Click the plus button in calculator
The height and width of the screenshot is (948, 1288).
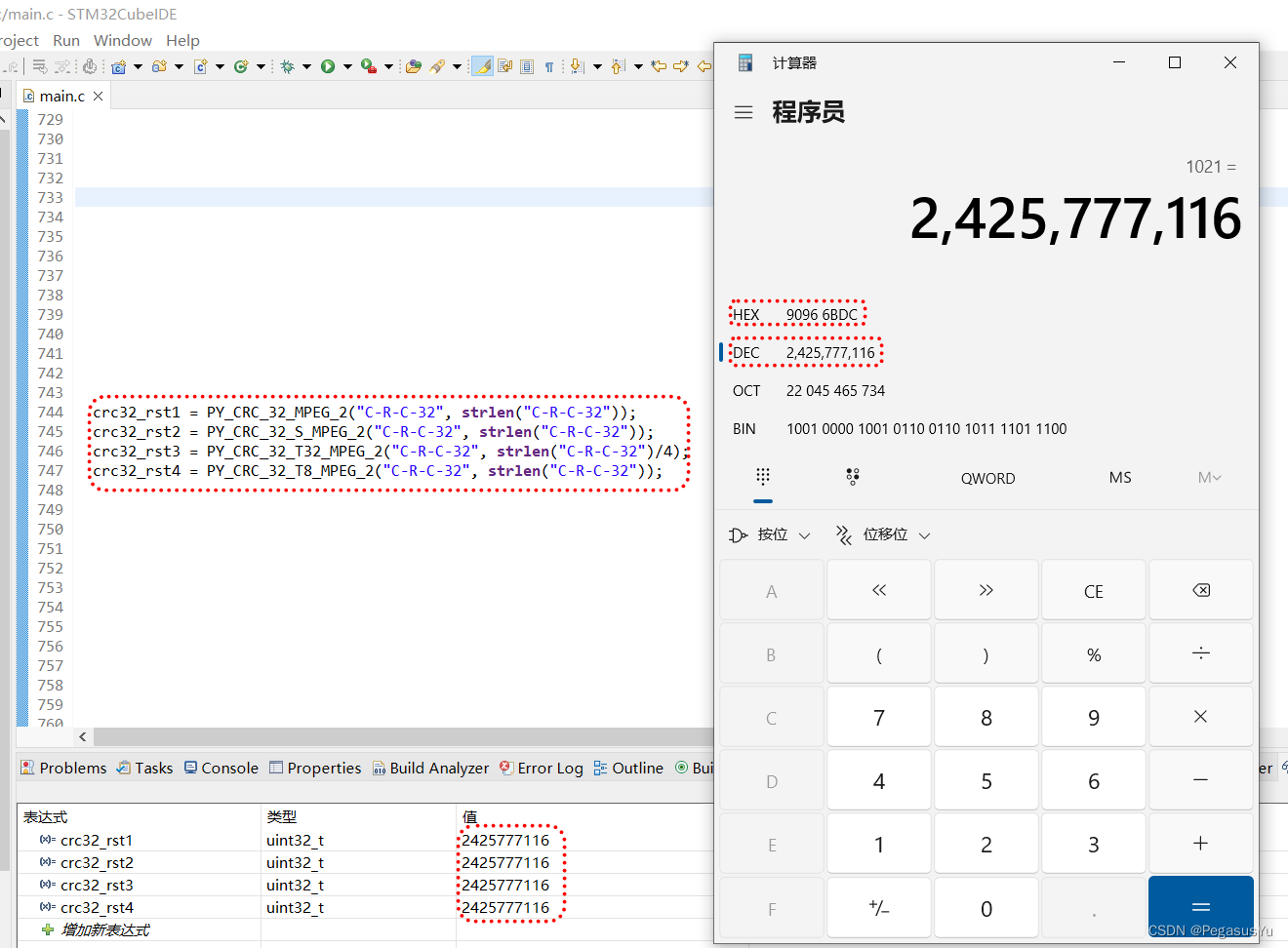[x=1201, y=844]
